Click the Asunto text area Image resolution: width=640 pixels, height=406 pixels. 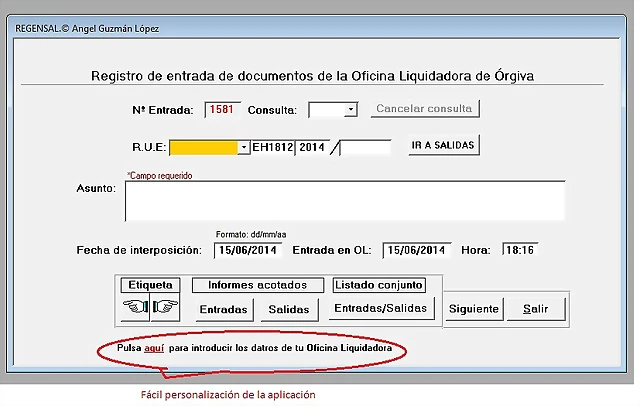[x=345, y=201]
